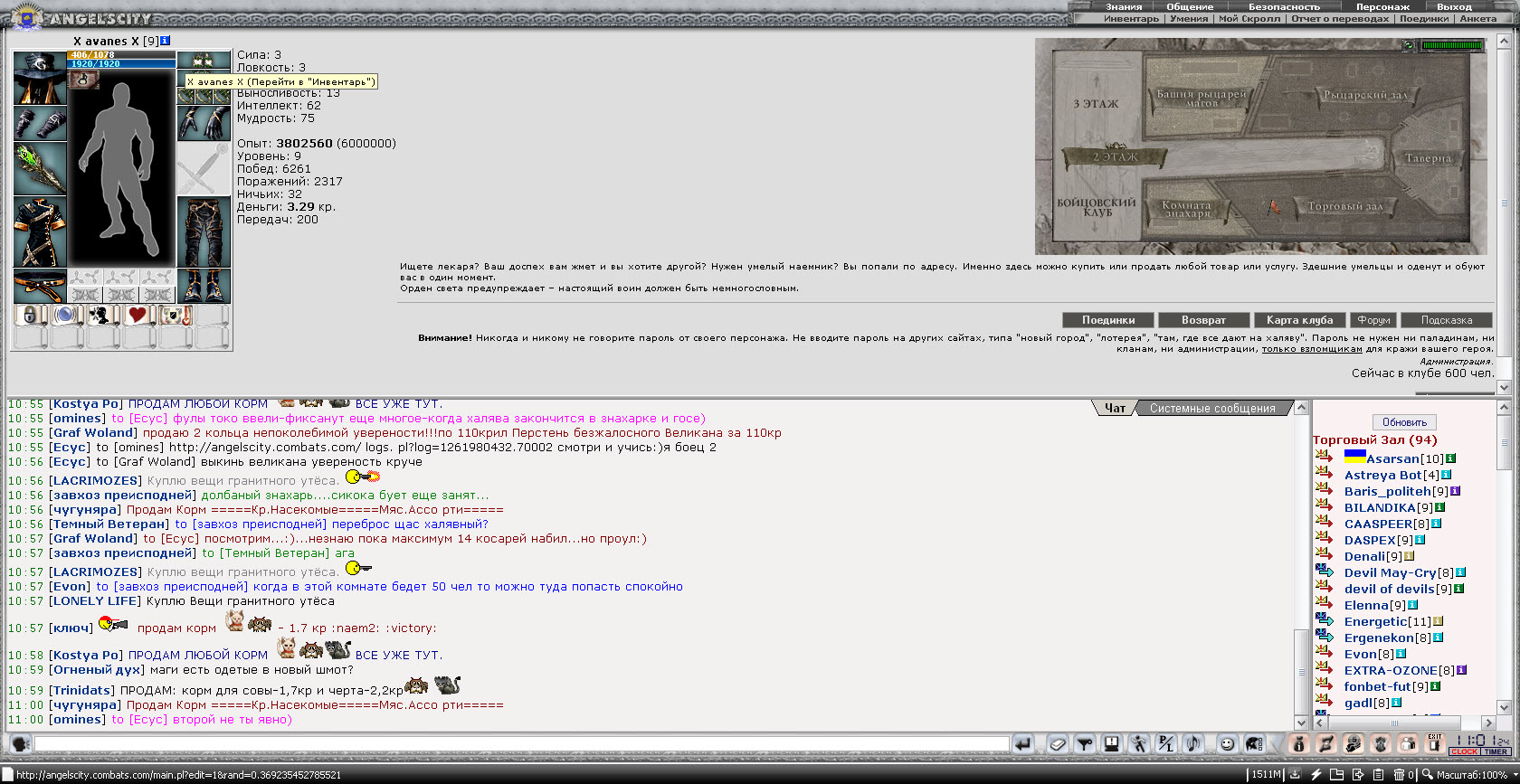The image size is (1520, 784).
Task: Click the coin-in-hand transfer icon
Action: 1354,744
